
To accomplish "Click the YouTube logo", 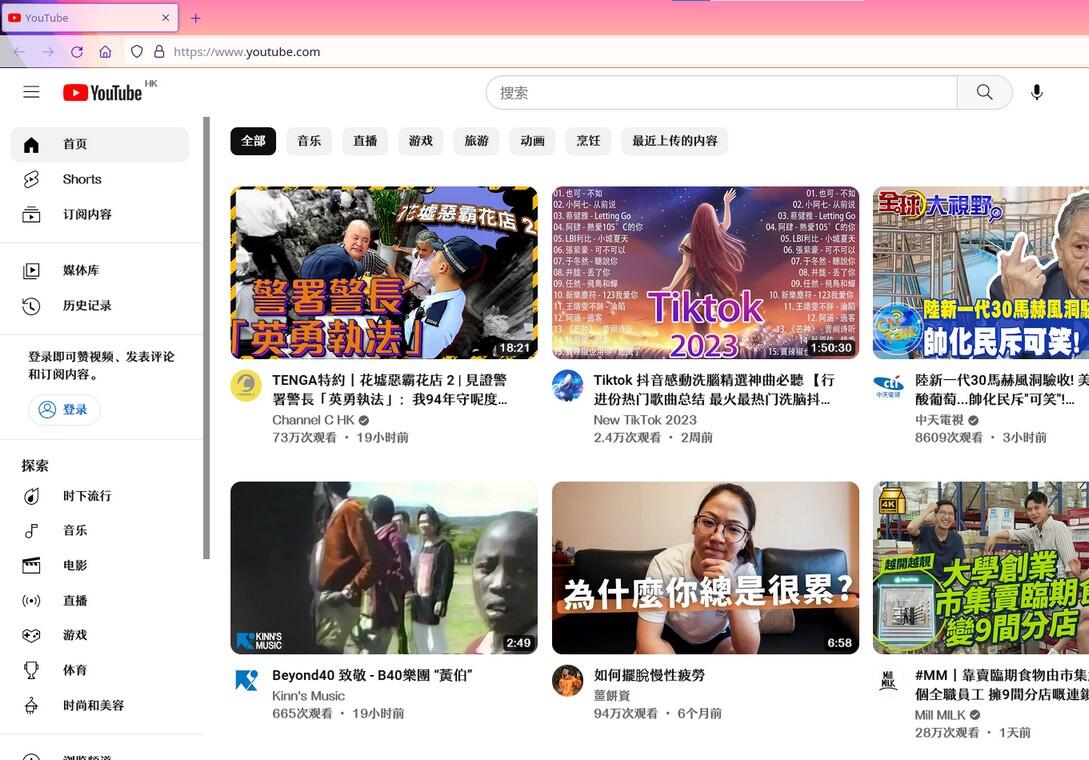I will click(x=103, y=92).
